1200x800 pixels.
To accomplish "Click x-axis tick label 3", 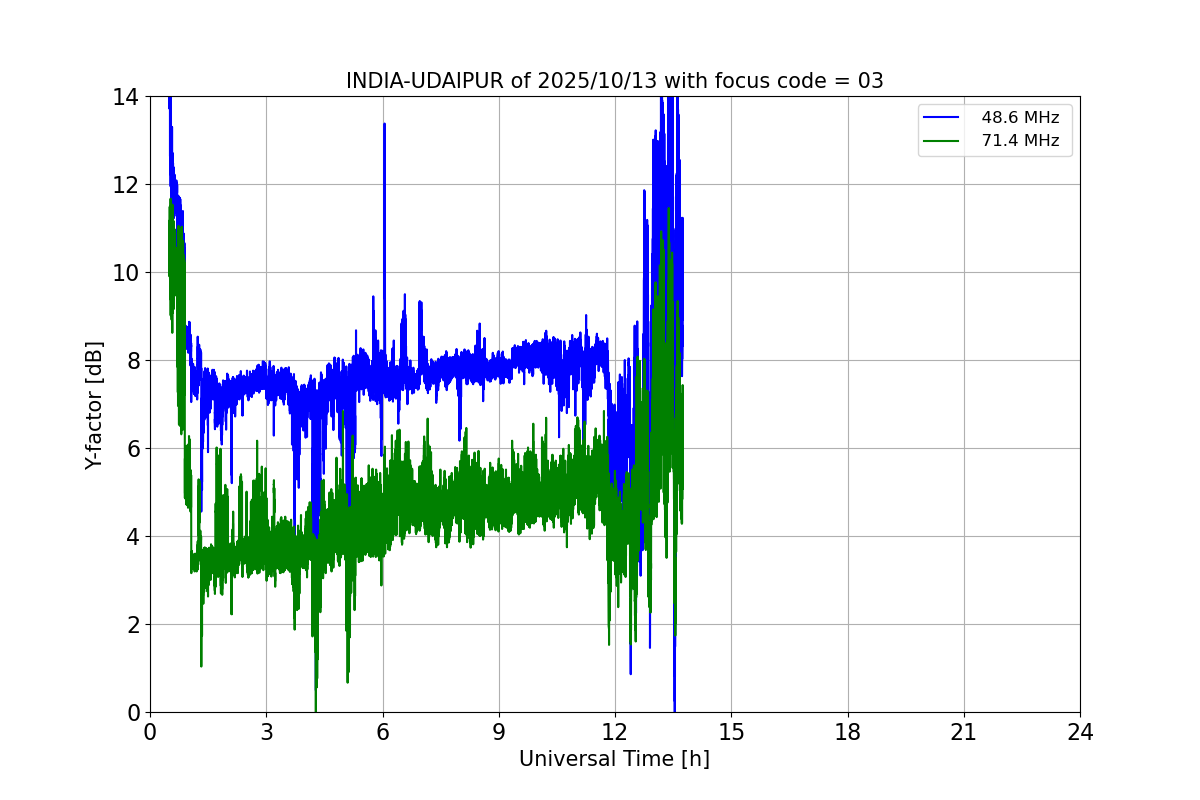I will coord(266,732).
